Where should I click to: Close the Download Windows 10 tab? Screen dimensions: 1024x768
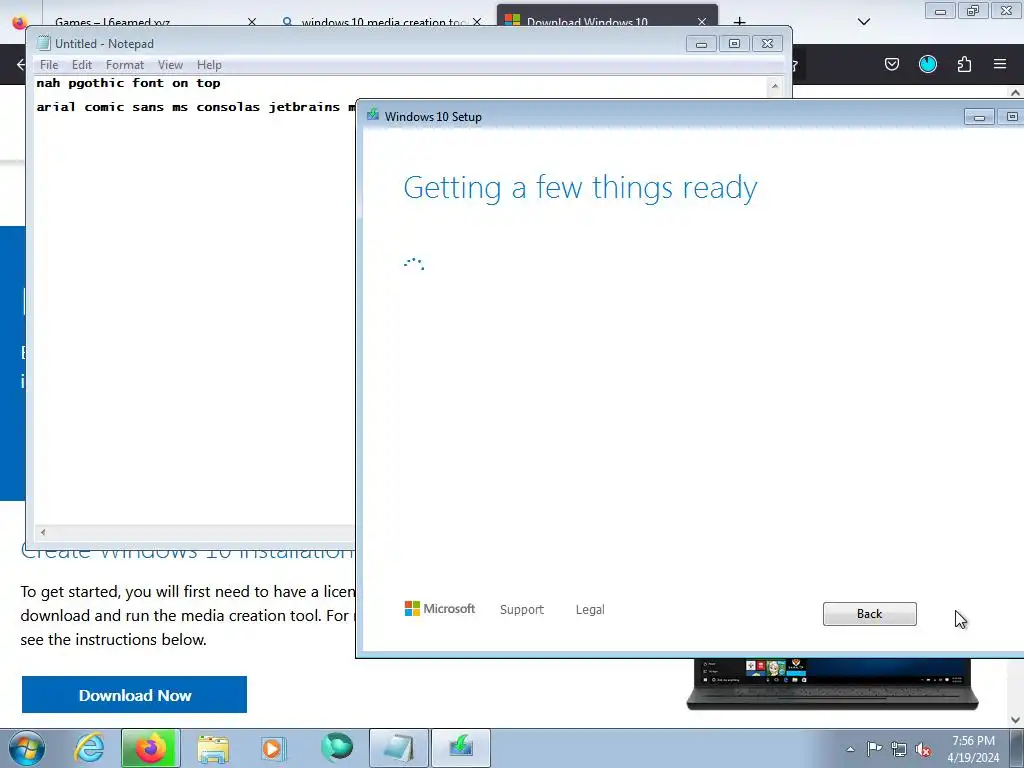click(x=702, y=22)
